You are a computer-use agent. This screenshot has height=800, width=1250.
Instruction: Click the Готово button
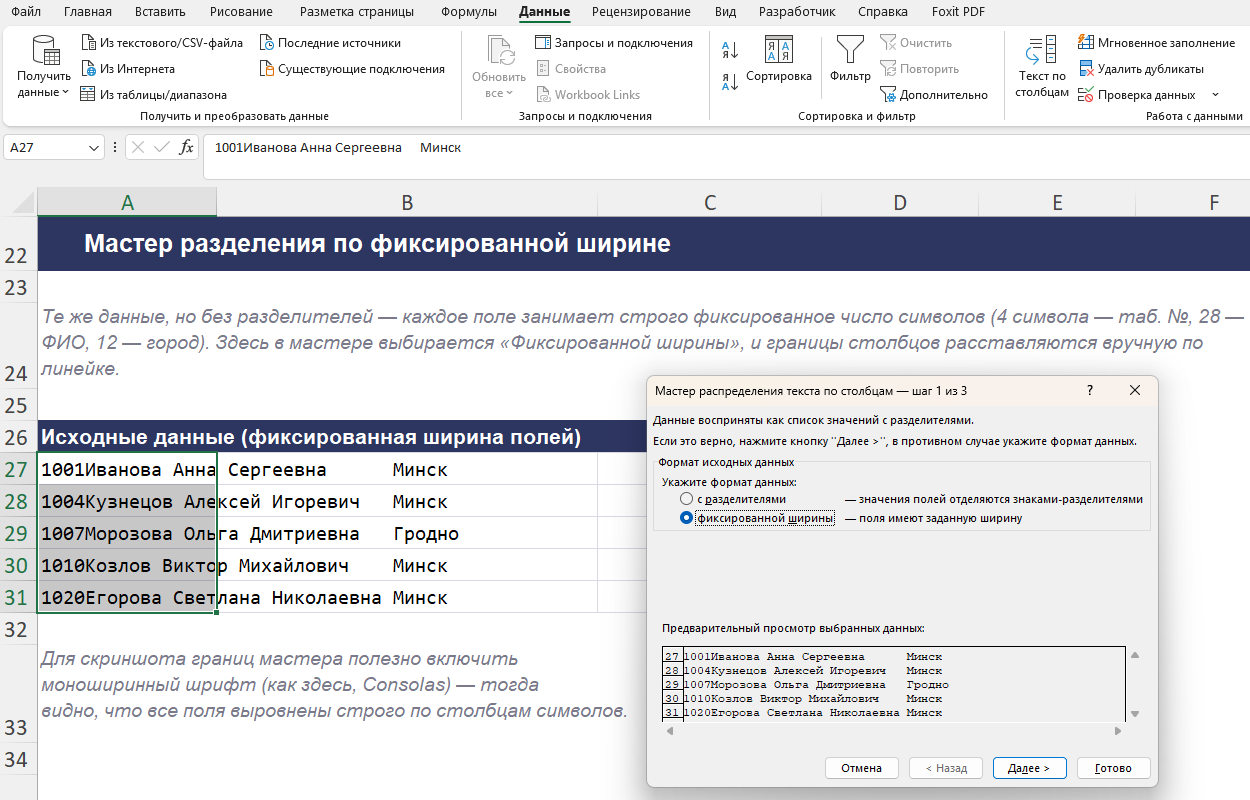1113,768
